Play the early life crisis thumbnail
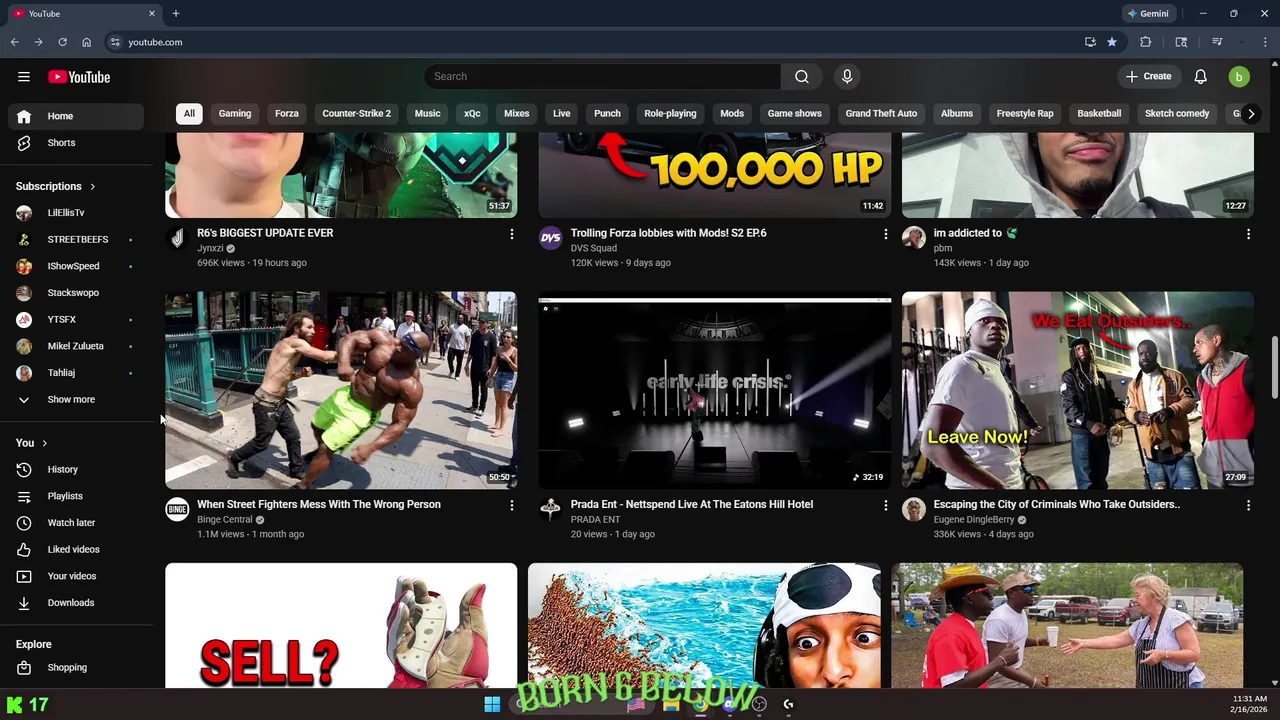Viewport: 1280px width, 720px height. 714,390
